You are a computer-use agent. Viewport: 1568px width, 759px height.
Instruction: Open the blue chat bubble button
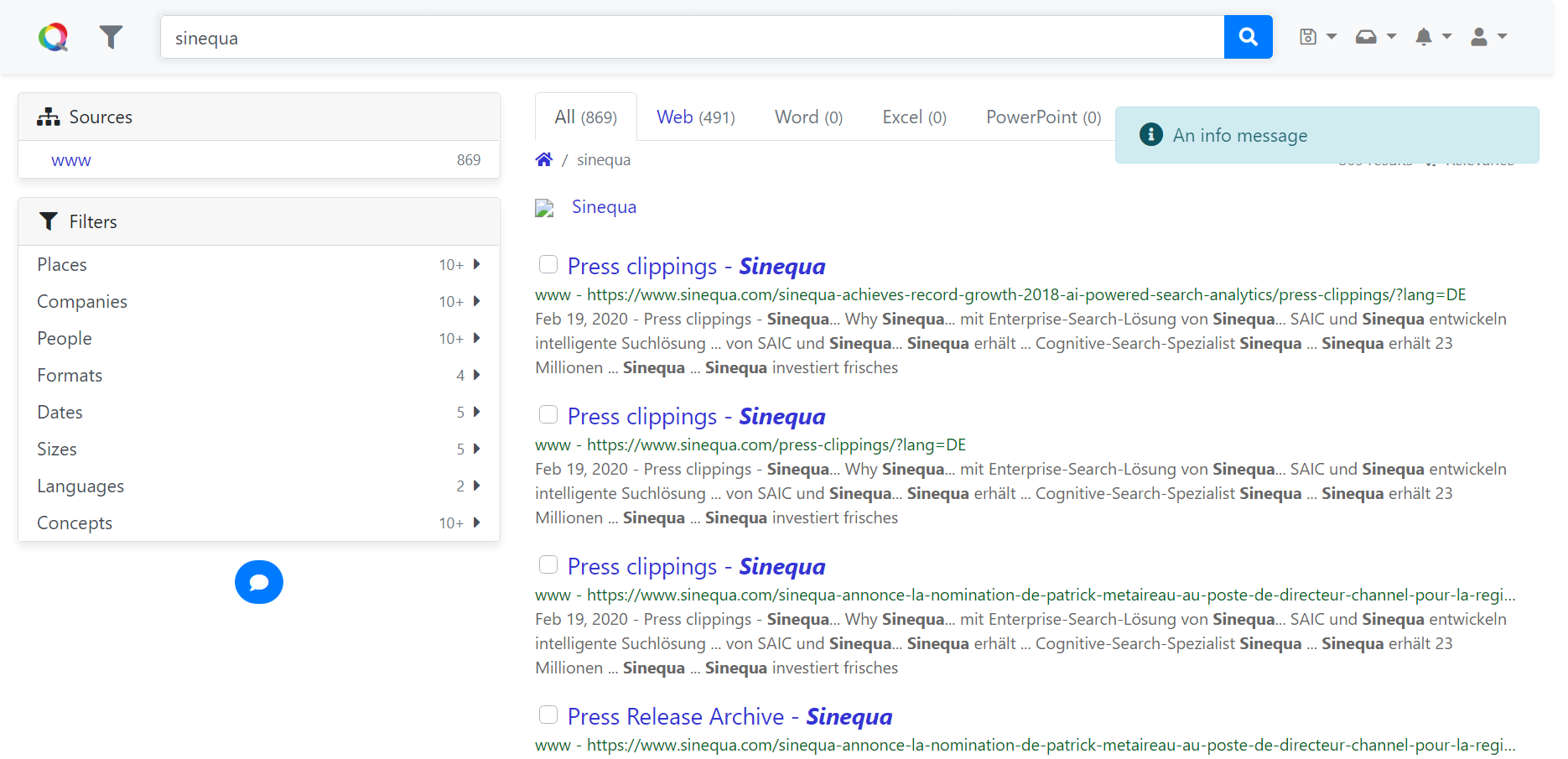(259, 582)
